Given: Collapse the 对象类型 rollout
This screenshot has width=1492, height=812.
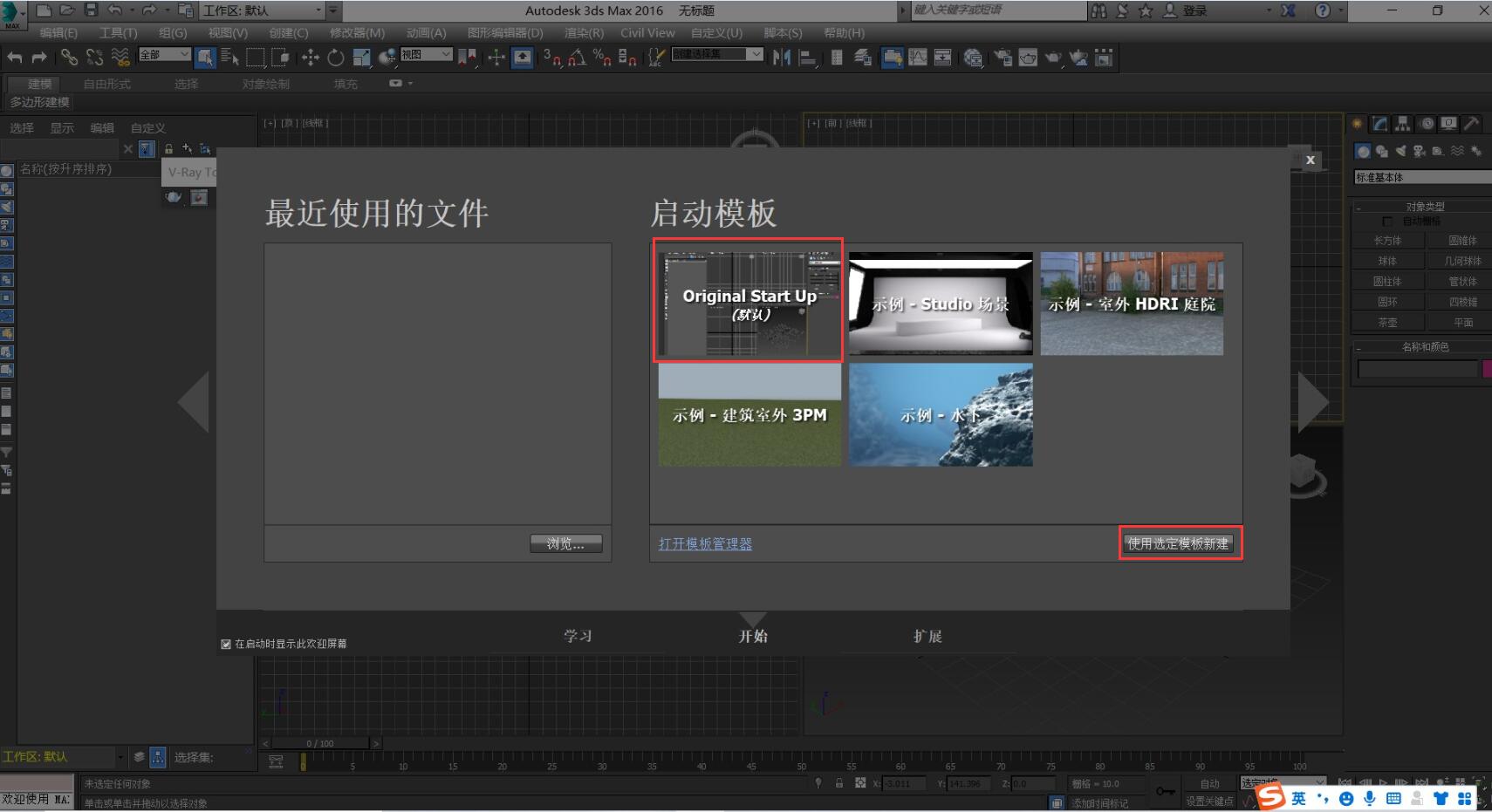Looking at the screenshot, I should (1424, 207).
